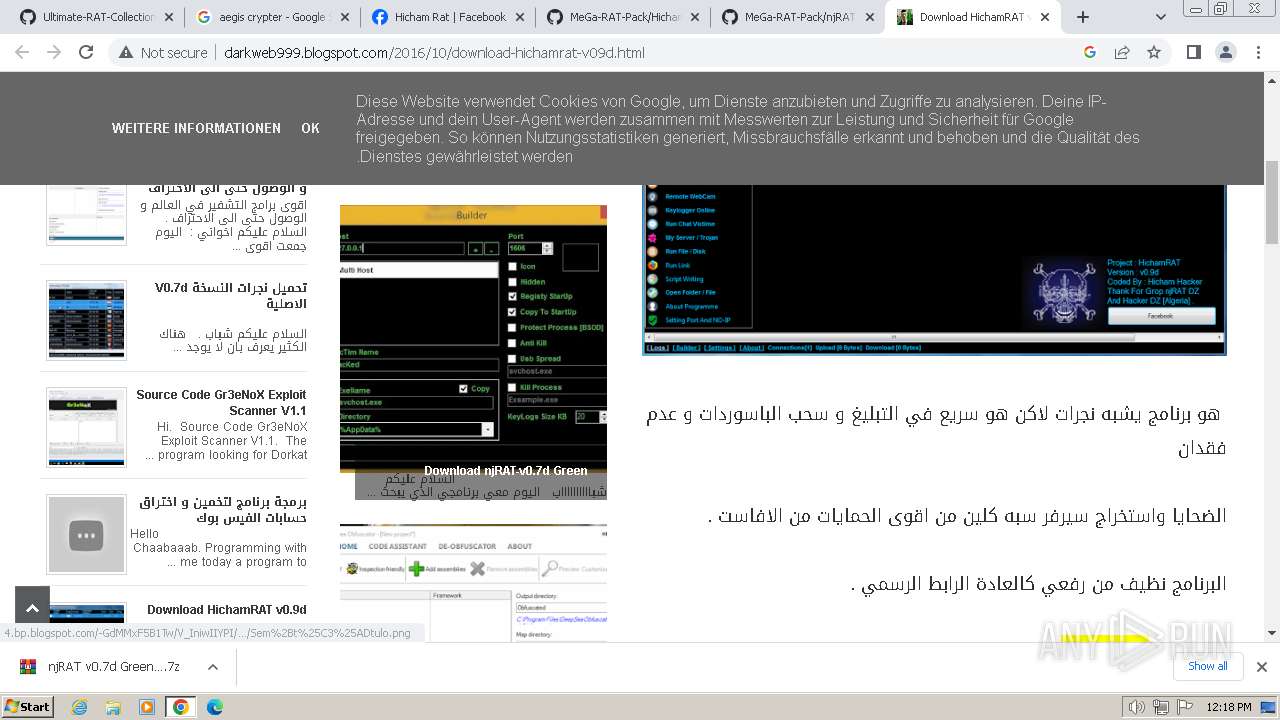Close the Download HichamRAT tab
The height and width of the screenshot is (720, 1280).
[1046, 17]
